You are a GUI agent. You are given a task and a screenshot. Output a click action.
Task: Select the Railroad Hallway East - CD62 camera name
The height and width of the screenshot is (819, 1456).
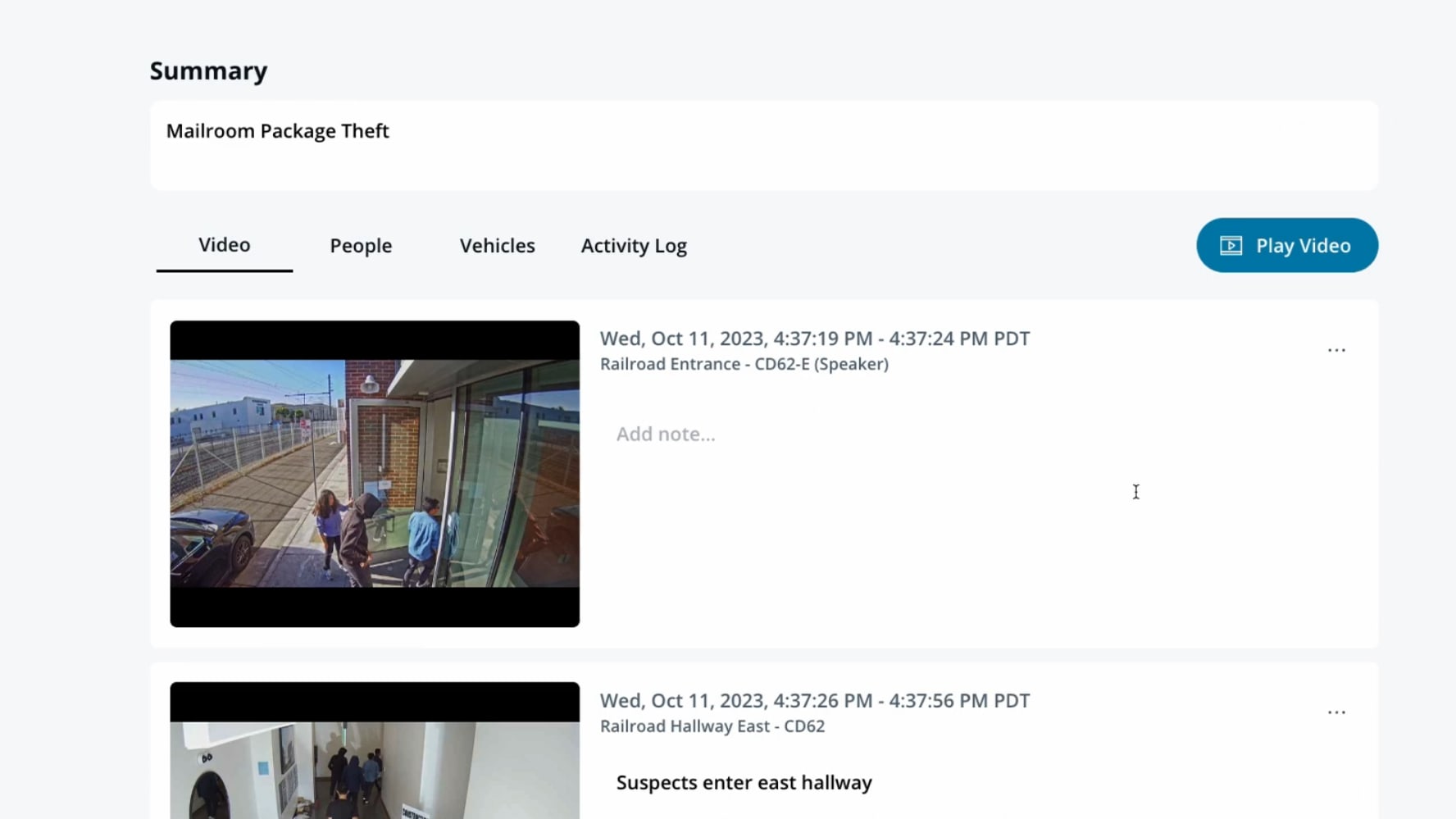click(712, 726)
